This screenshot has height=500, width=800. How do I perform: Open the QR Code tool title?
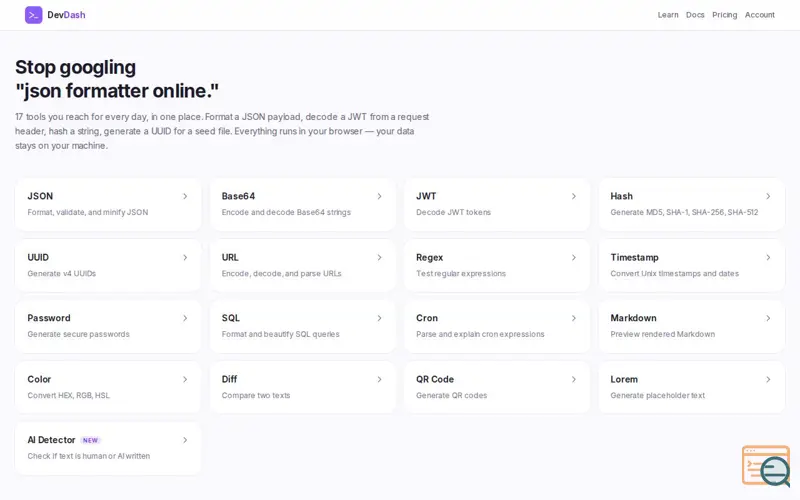(x=435, y=379)
